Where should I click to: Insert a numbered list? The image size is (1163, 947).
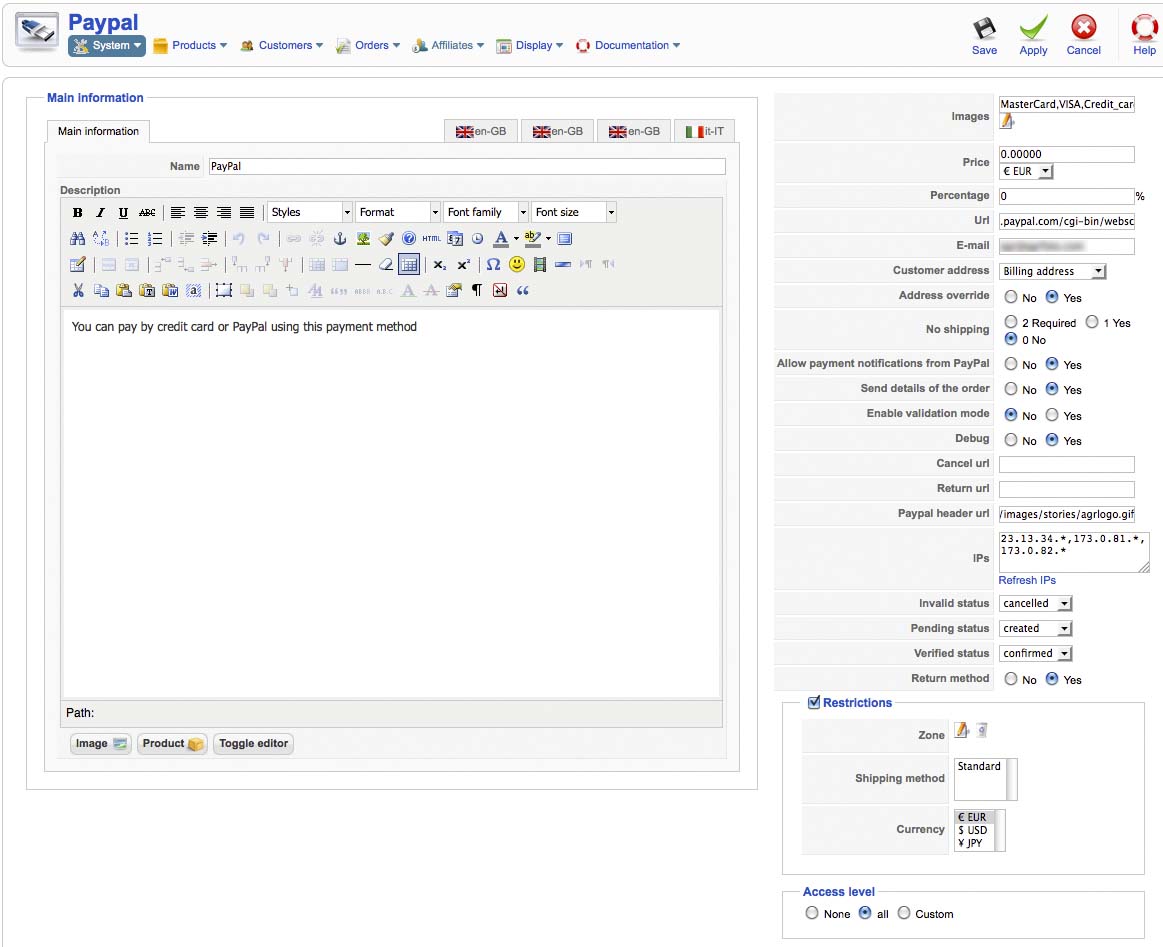[x=154, y=239]
